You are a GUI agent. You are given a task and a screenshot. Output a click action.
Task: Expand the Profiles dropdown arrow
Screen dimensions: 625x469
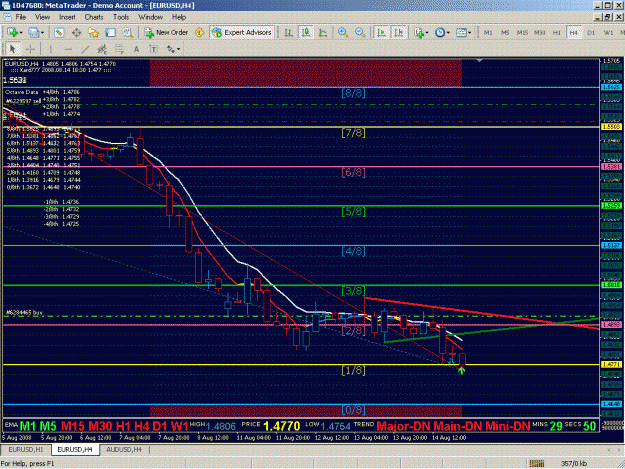coord(42,33)
